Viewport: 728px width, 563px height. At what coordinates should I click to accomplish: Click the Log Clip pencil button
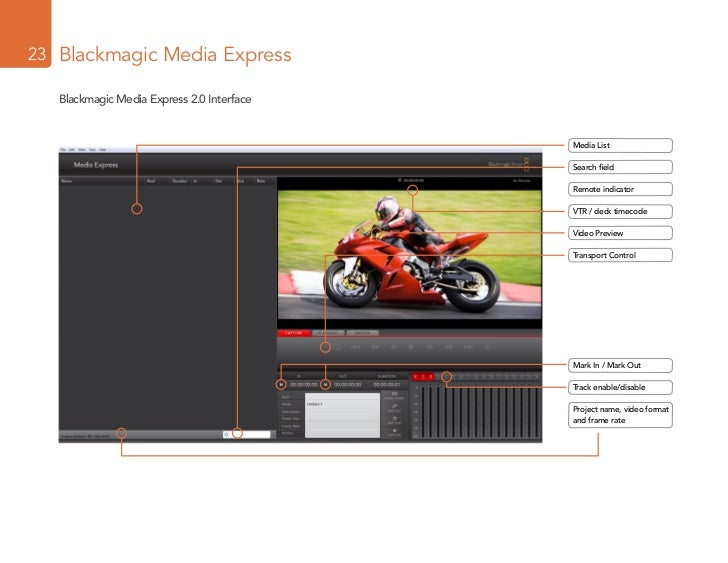click(x=394, y=408)
